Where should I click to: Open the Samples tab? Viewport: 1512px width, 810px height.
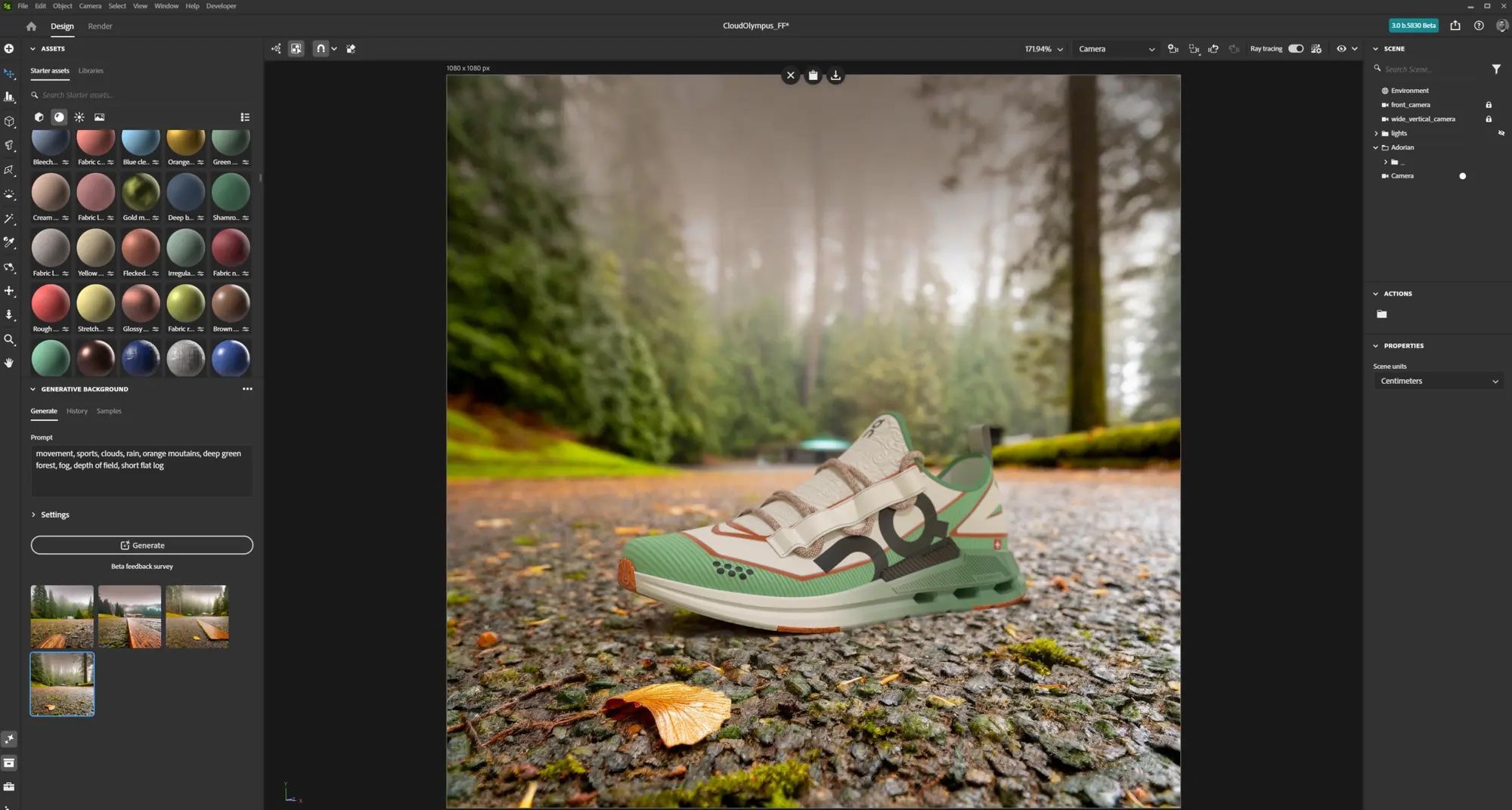point(109,411)
